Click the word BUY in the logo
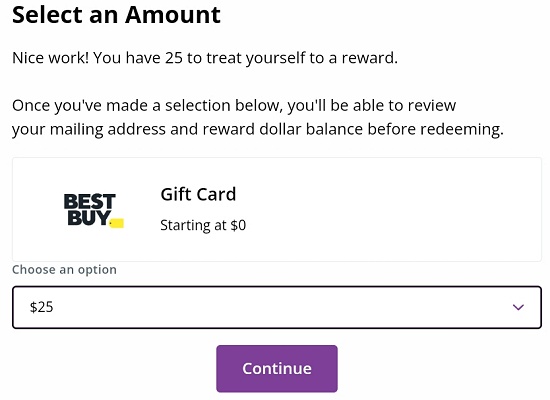The image size is (550, 400). 89,218
